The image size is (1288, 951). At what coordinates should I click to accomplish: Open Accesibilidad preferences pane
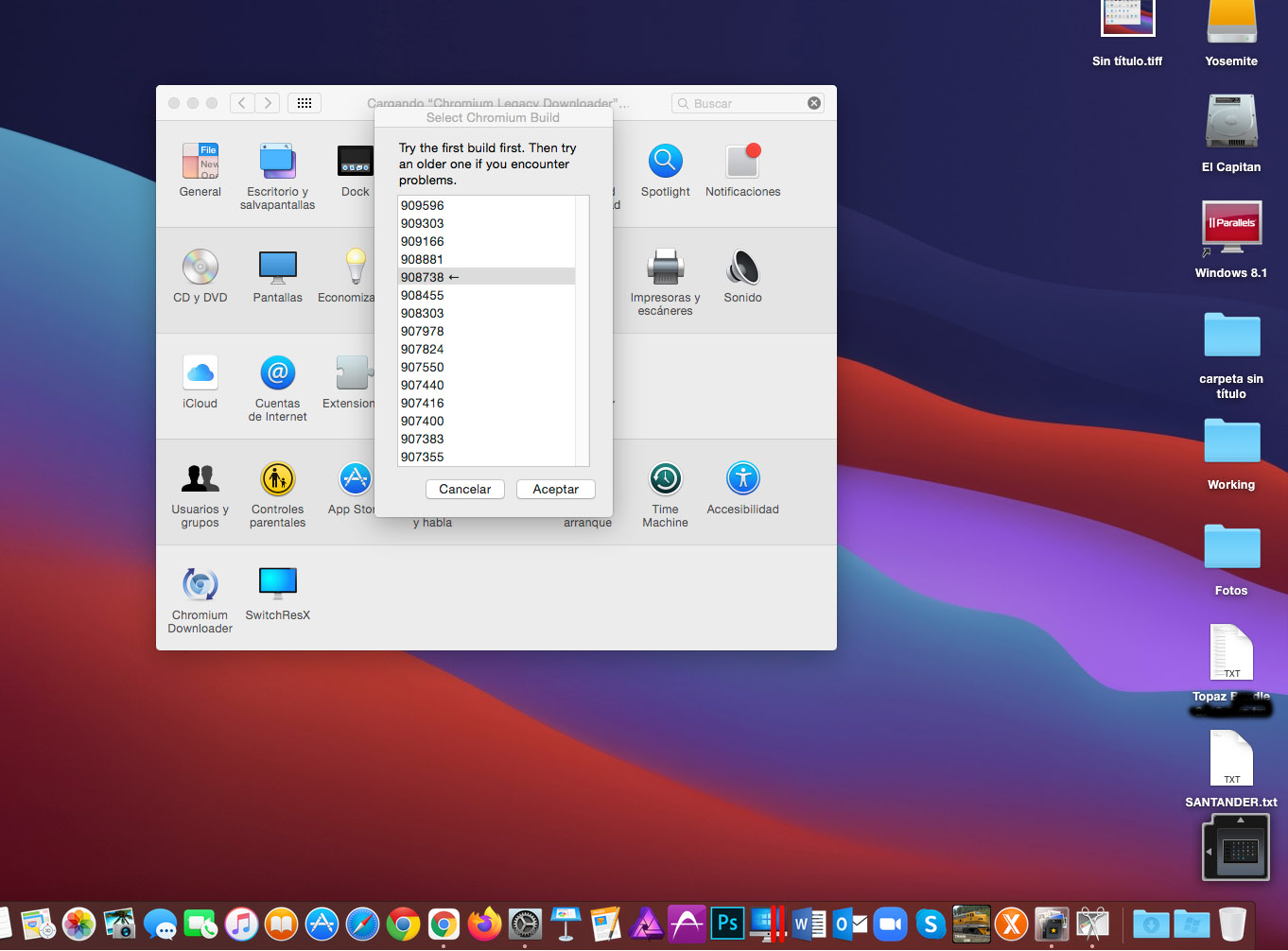coord(742,480)
